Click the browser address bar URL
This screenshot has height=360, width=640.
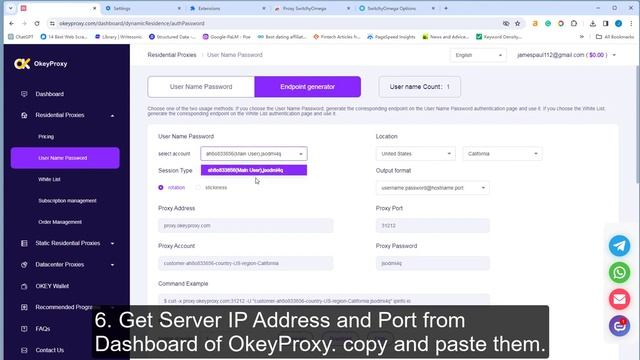[132, 24]
